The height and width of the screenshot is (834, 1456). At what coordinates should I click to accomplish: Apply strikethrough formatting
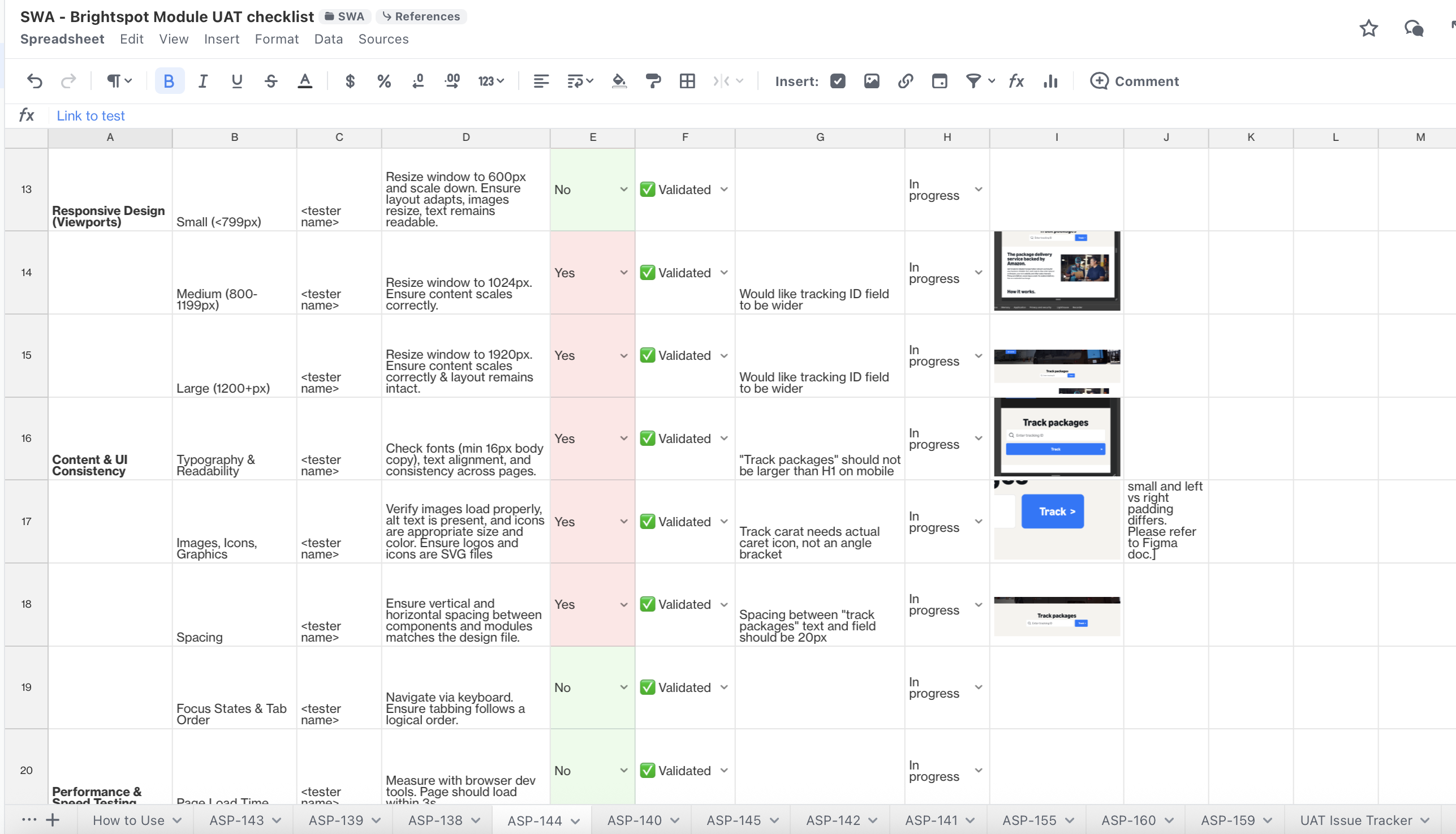click(271, 81)
